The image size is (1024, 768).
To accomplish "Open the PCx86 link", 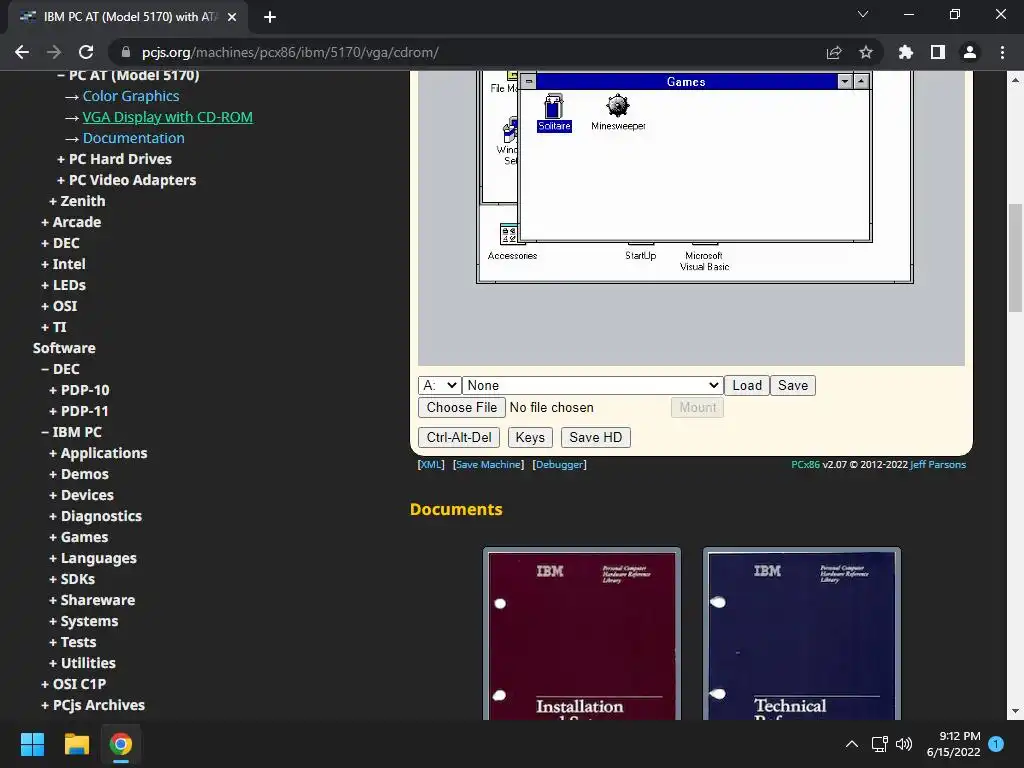I will tap(805, 464).
